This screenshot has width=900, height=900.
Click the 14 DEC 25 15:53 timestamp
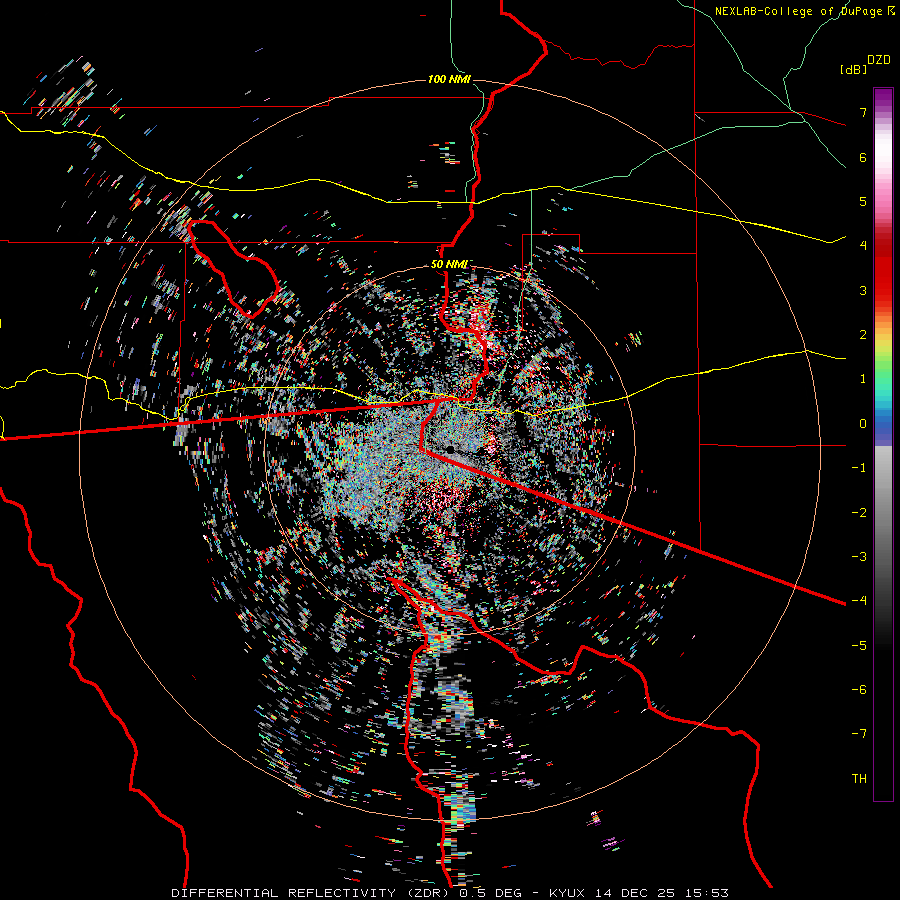[662, 893]
